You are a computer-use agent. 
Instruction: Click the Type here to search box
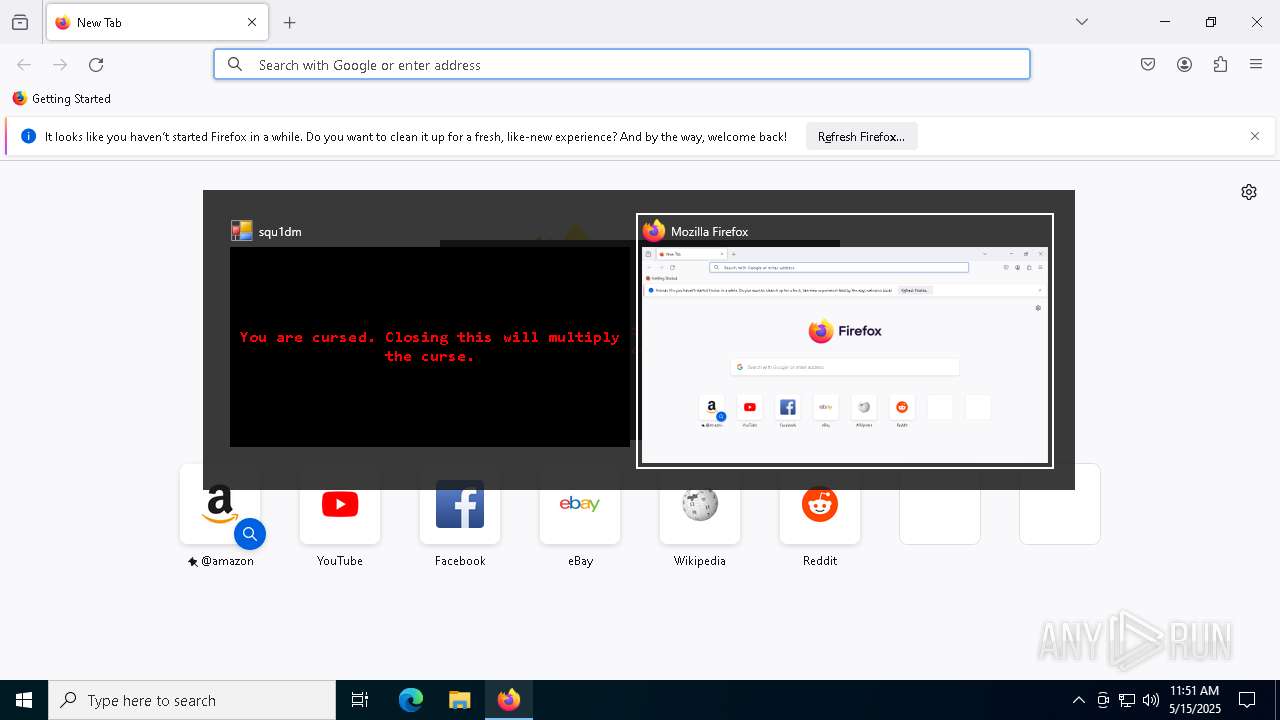192,700
